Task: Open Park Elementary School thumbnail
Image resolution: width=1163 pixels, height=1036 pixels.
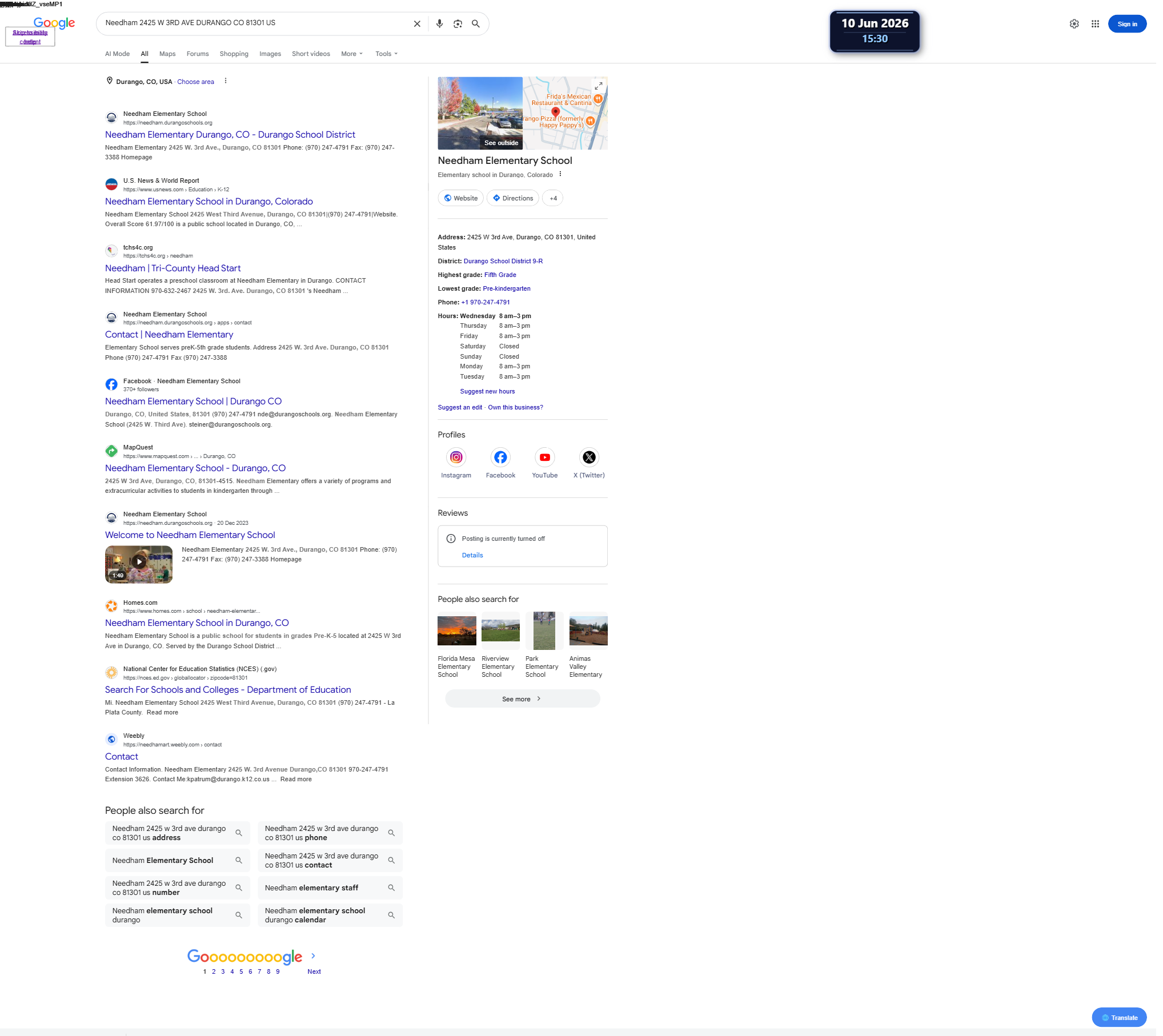Action: point(544,631)
